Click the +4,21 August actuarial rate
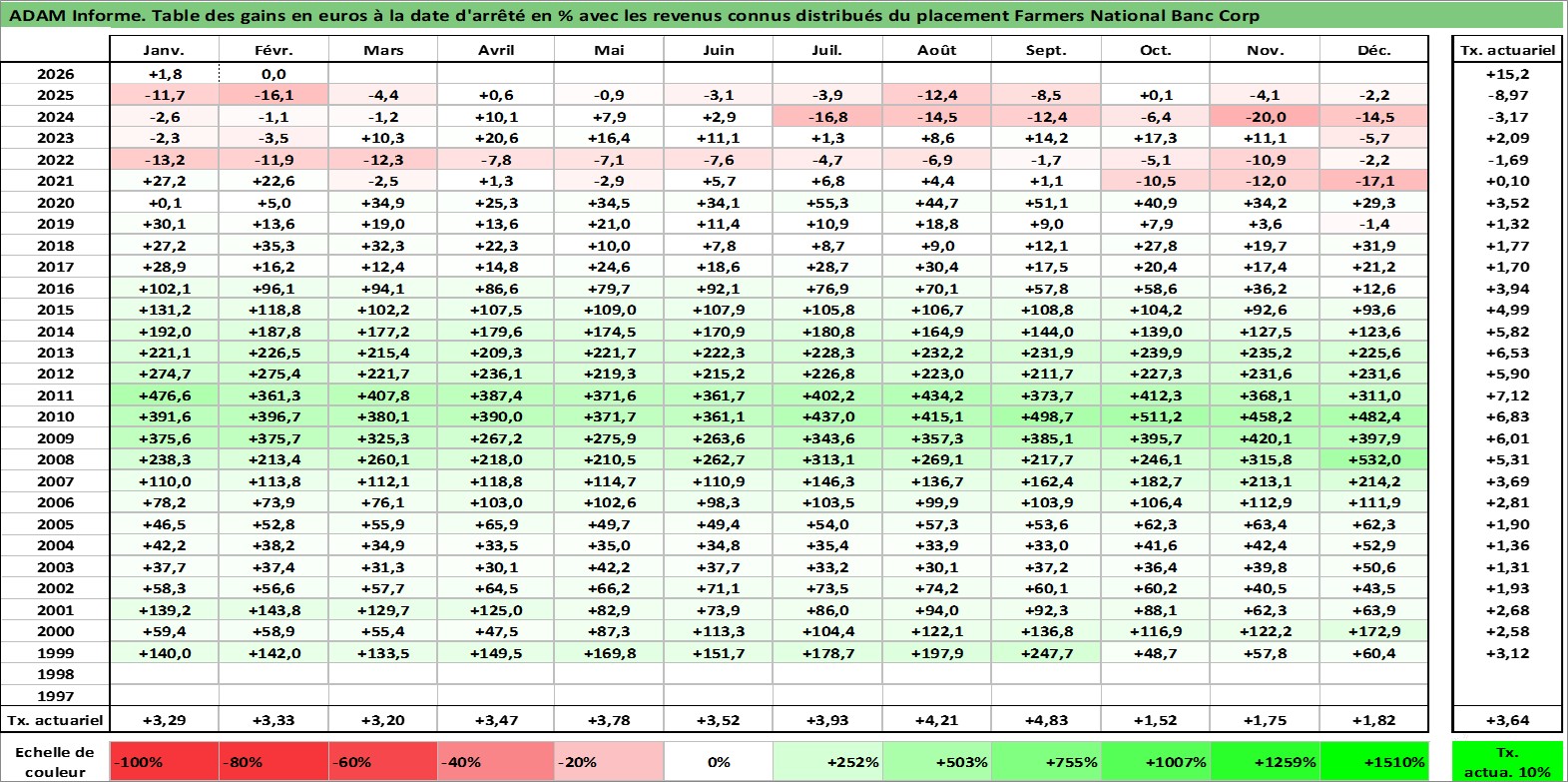This screenshot has width=1568, height=782. [x=936, y=720]
